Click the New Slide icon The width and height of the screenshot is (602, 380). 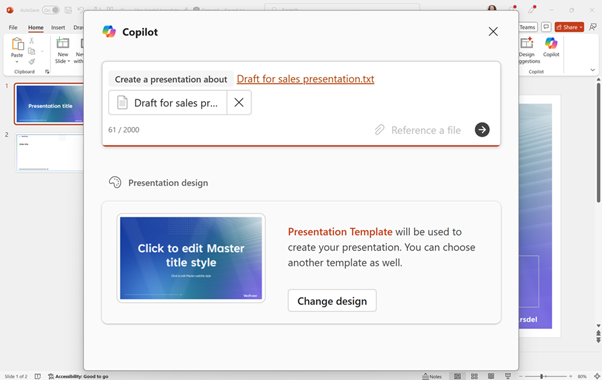point(63,43)
